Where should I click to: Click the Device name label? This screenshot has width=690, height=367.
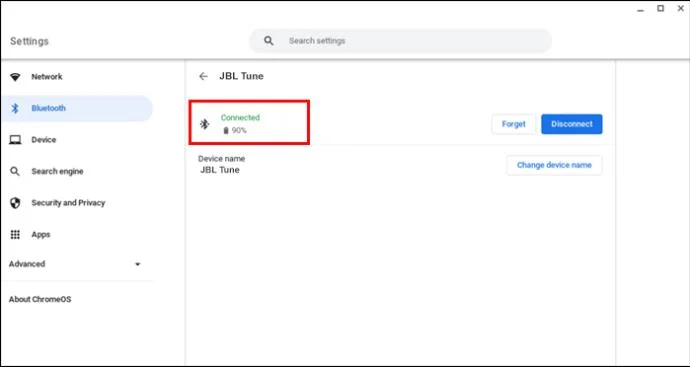pyautogui.click(x=221, y=159)
